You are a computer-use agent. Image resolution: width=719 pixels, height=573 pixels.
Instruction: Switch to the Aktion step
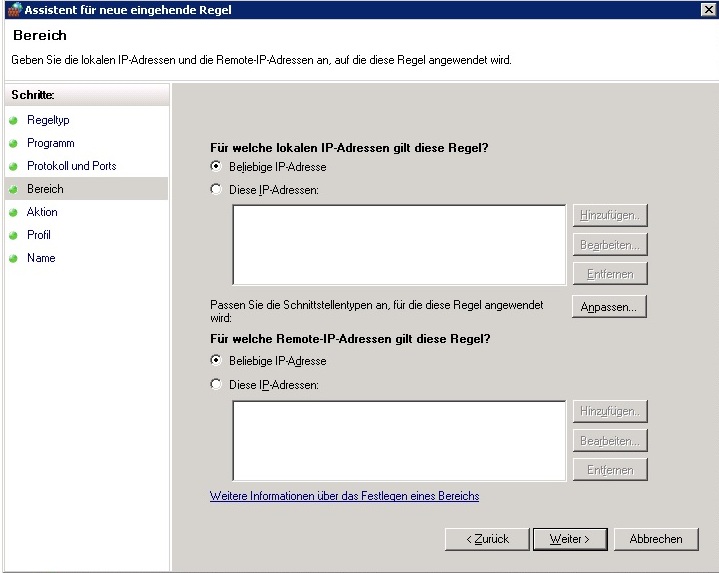(x=42, y=212)
